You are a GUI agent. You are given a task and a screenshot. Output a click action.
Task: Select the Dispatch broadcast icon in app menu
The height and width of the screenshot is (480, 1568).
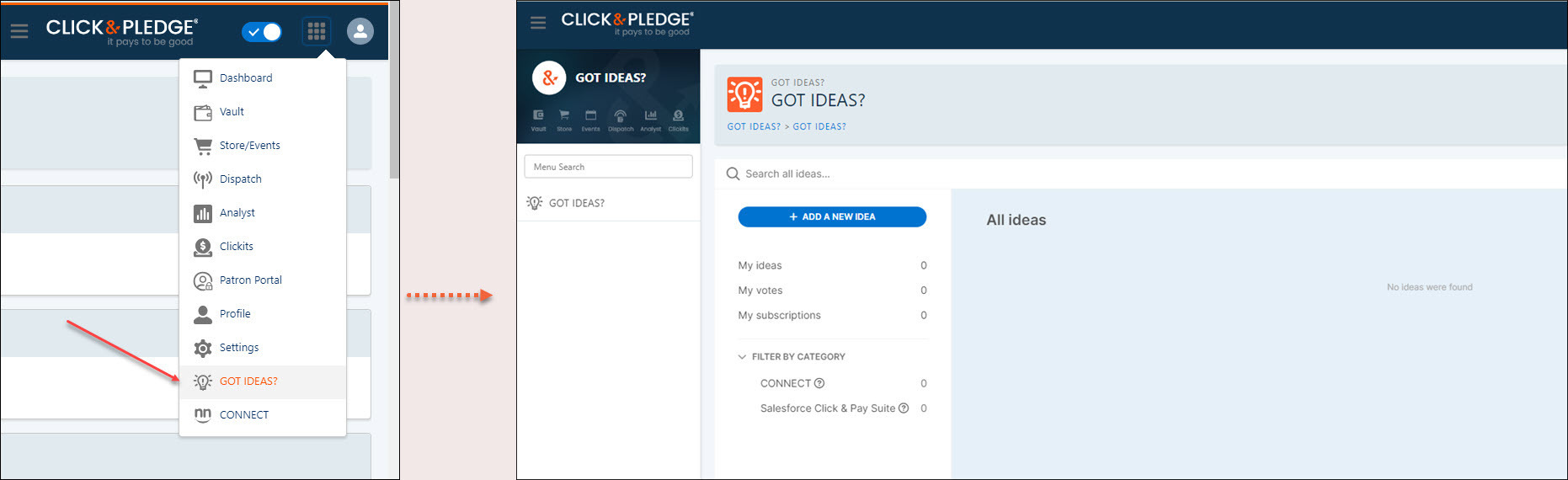point(203,179)
